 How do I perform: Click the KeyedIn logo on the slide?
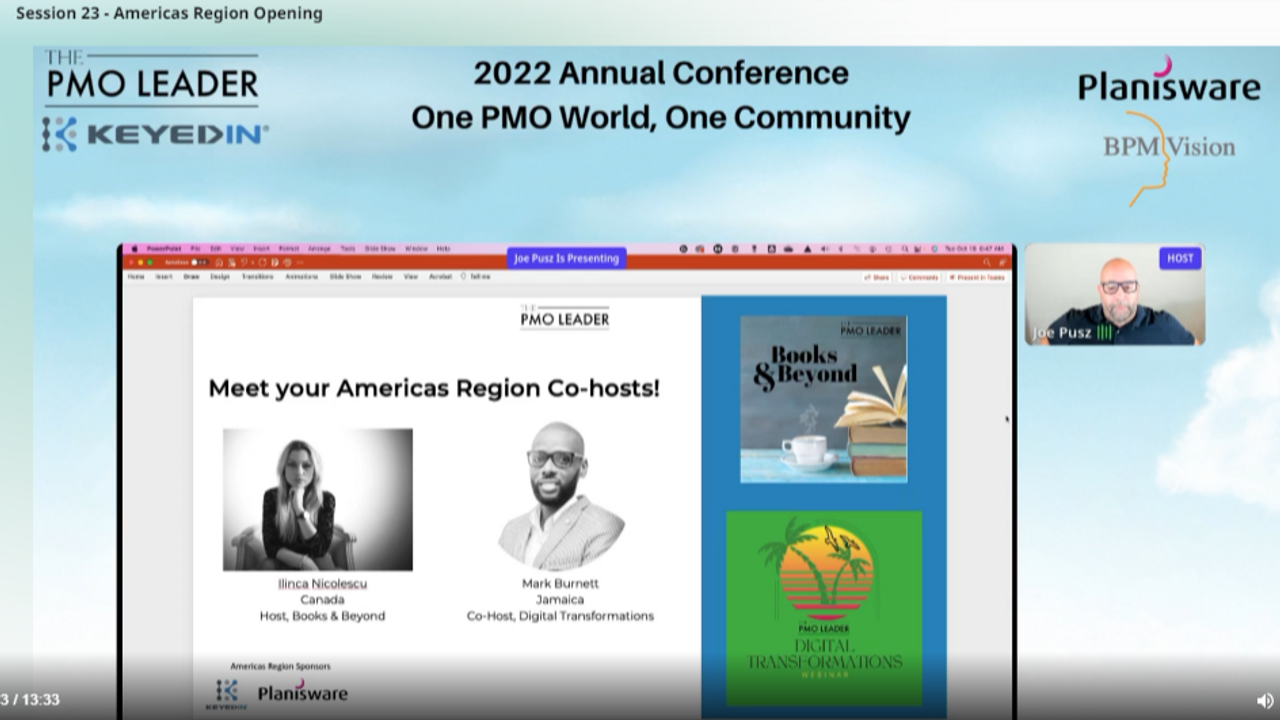coord(226,694)
